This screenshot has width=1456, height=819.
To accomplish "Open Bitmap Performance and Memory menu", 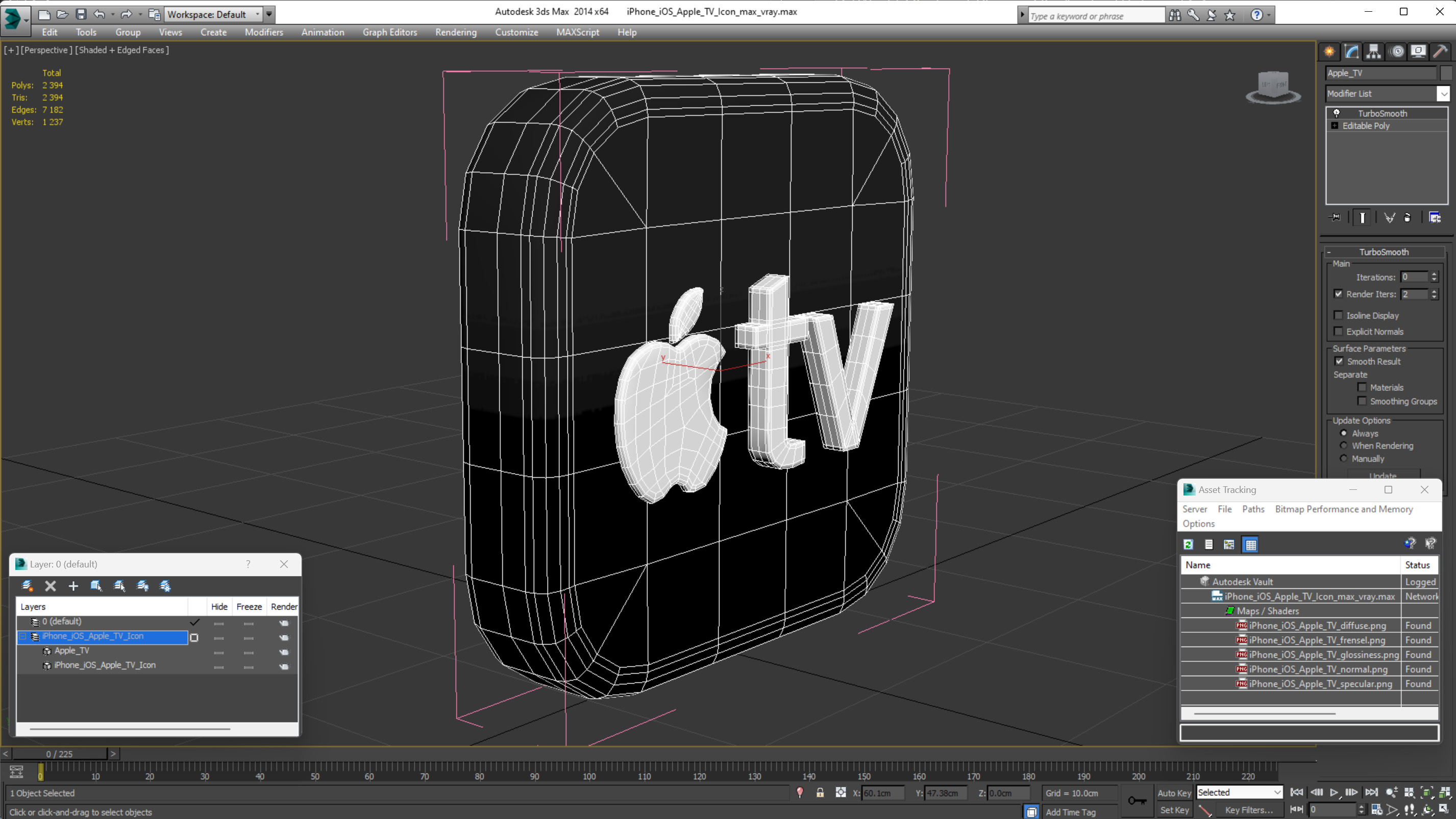I will point(1344,509).
